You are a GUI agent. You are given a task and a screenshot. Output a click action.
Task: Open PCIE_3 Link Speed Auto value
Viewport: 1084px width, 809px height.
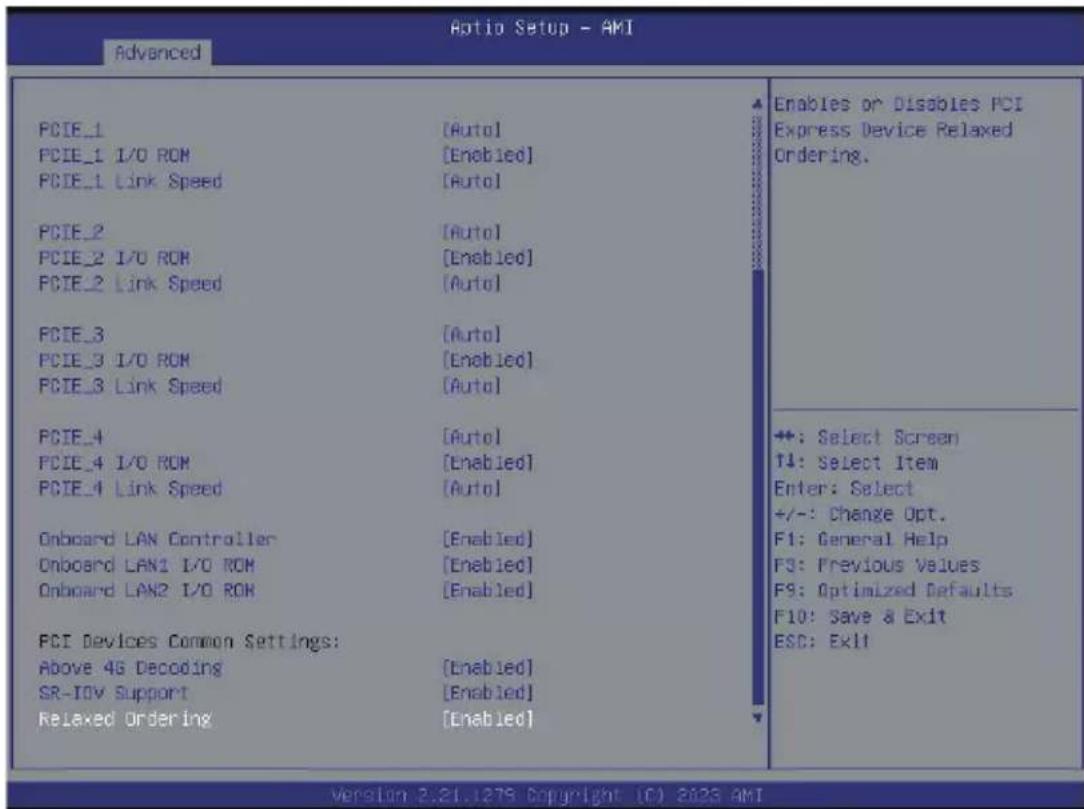(471, 386)
